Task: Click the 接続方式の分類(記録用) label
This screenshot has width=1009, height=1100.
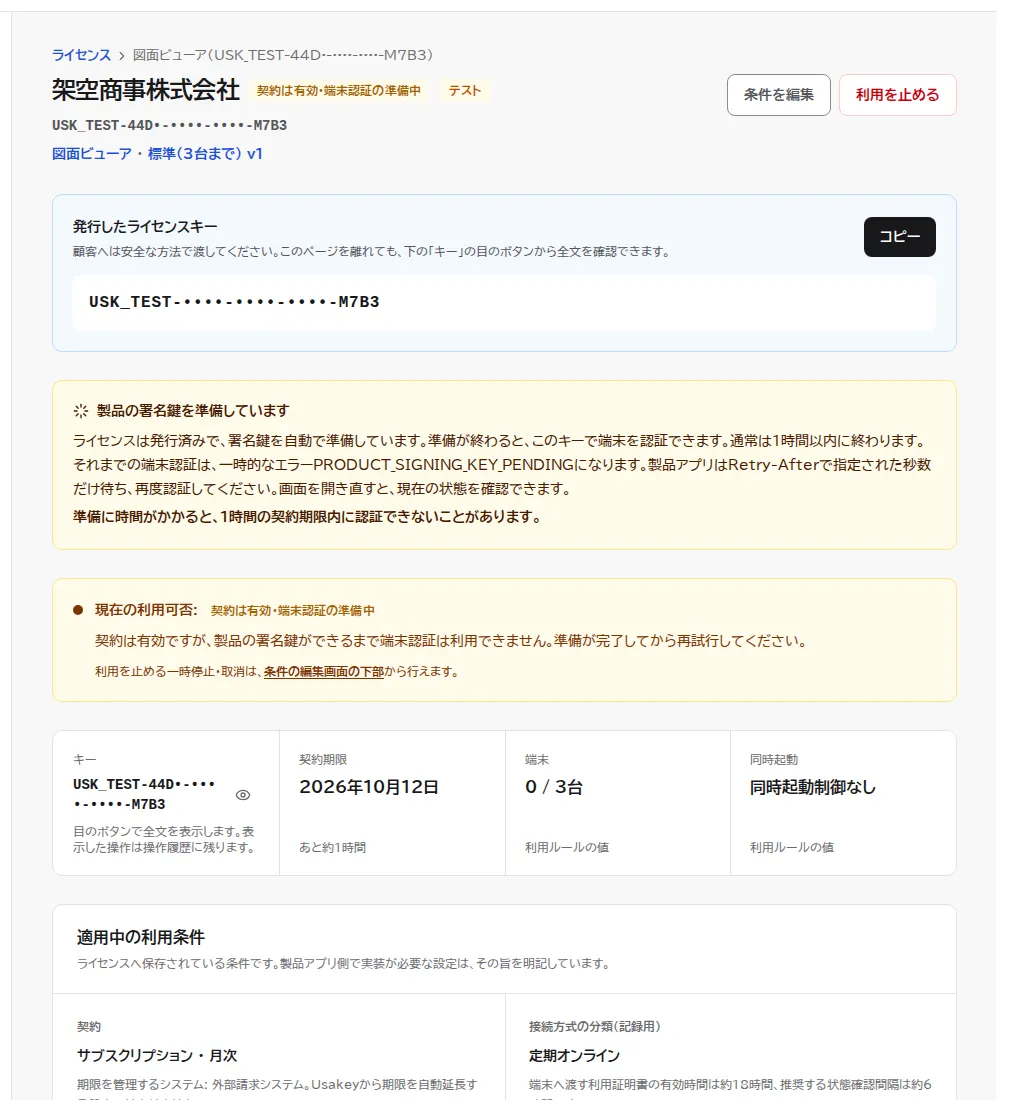Action: click(x=594, y=1026)
